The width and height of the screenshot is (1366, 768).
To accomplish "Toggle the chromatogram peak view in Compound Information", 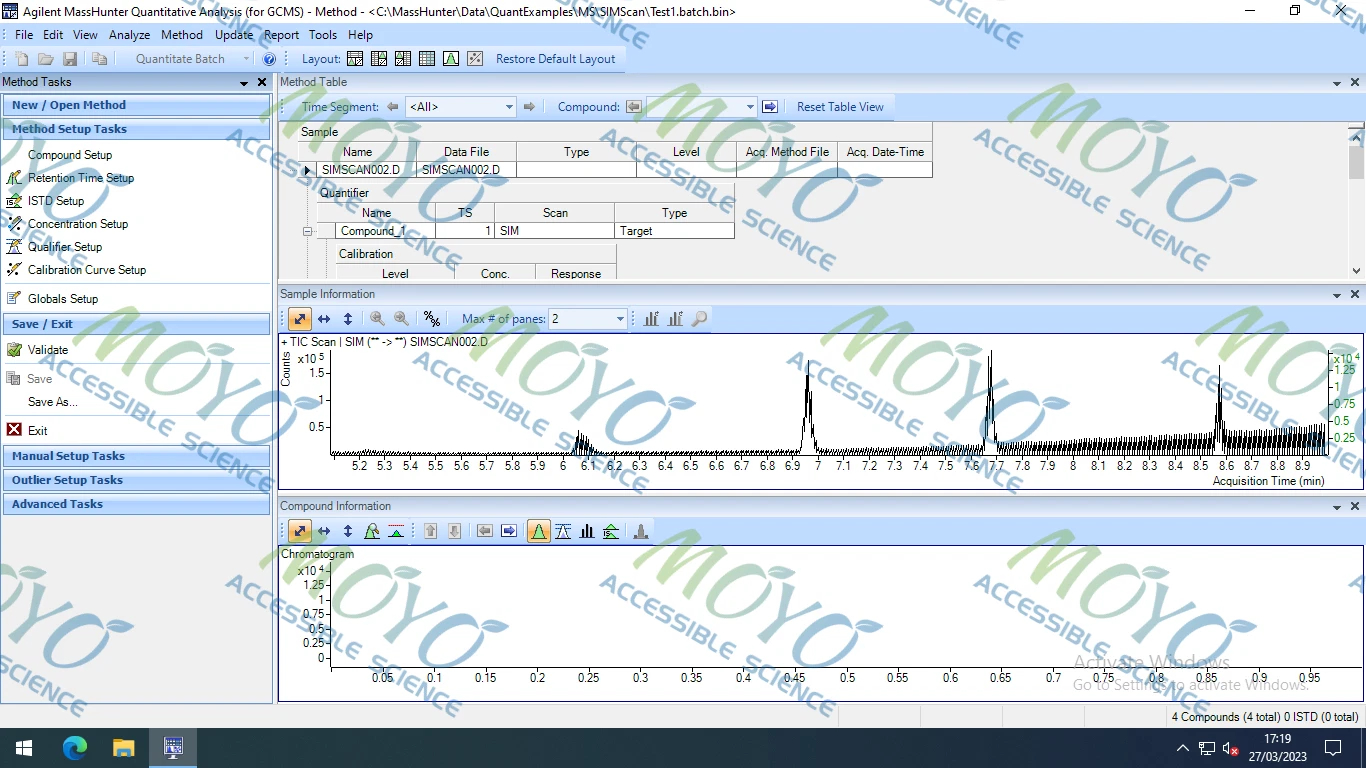I will tap(539, 531).
